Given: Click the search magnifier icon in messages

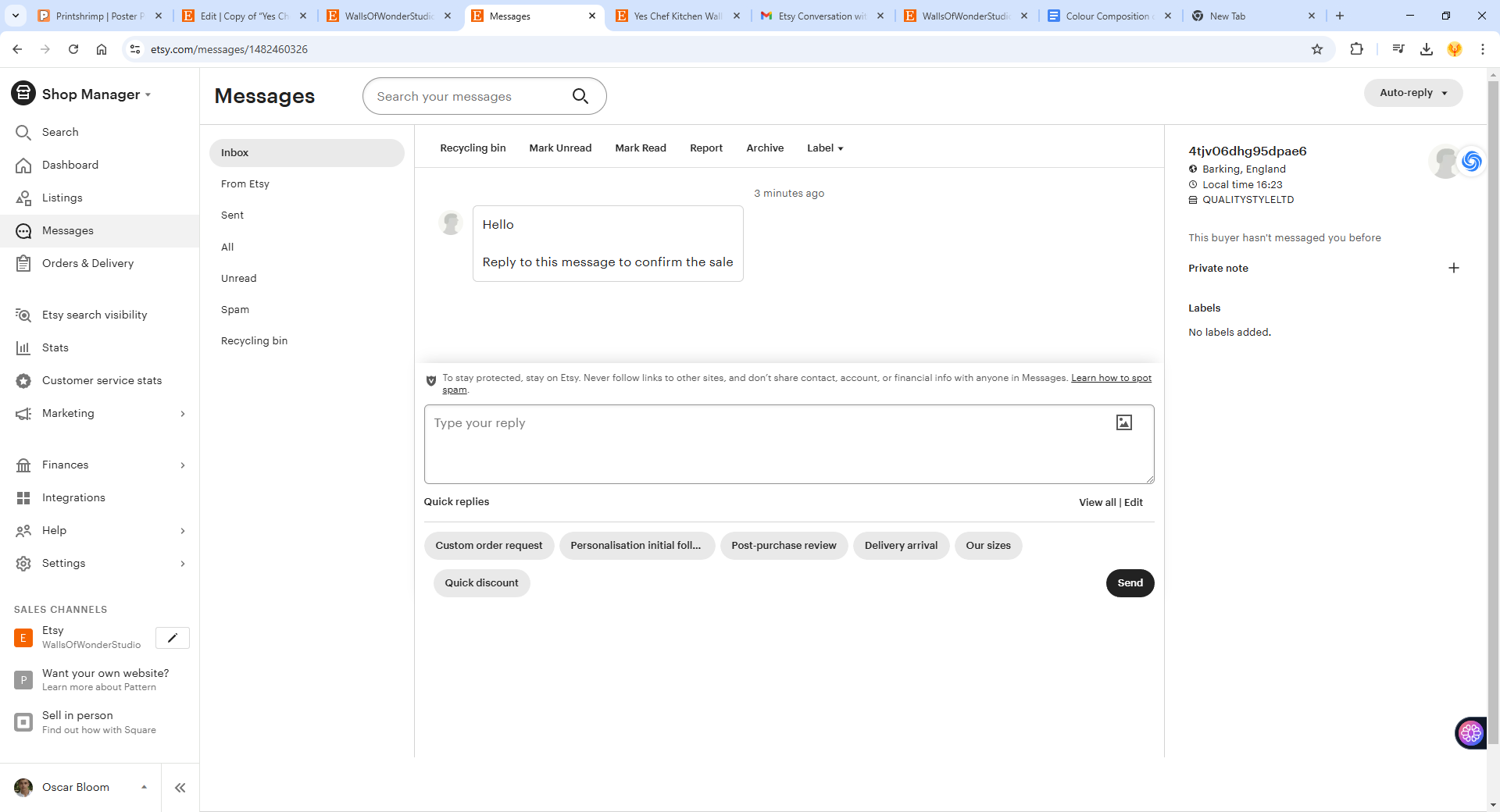Looking at the screenshot, I should coord(580,96).
